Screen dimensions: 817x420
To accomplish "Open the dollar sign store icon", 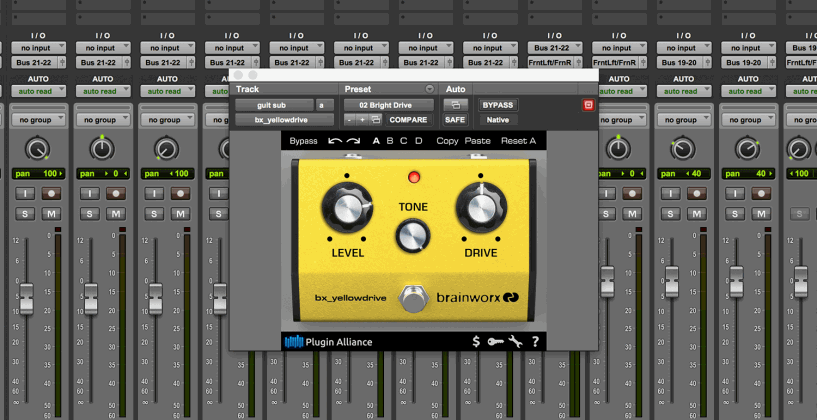I will pyautogui.click(x=476, y=342).
